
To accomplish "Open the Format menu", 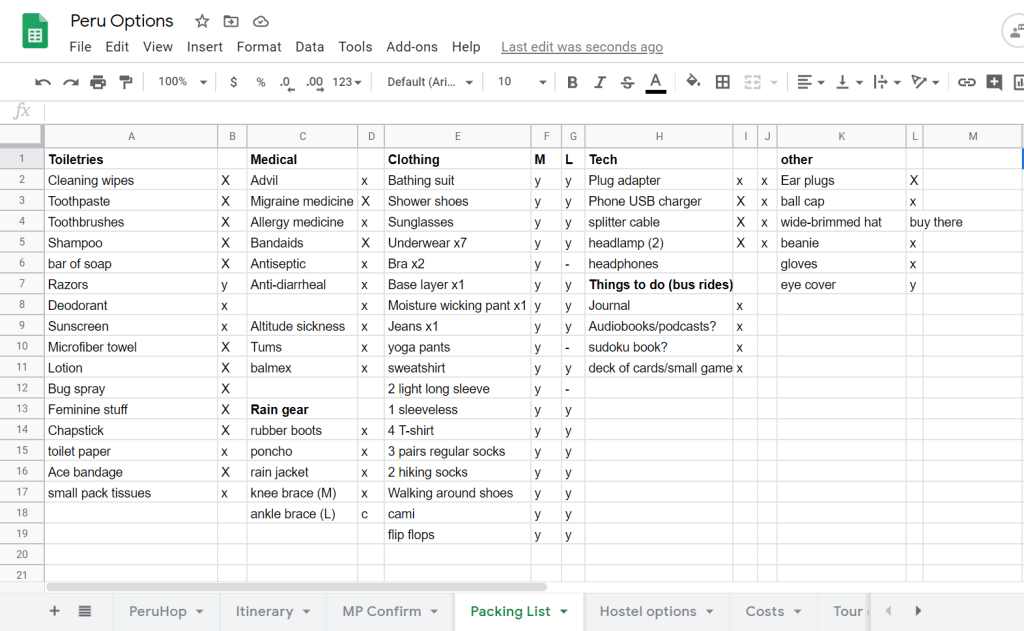I will (x=259, y=47).
